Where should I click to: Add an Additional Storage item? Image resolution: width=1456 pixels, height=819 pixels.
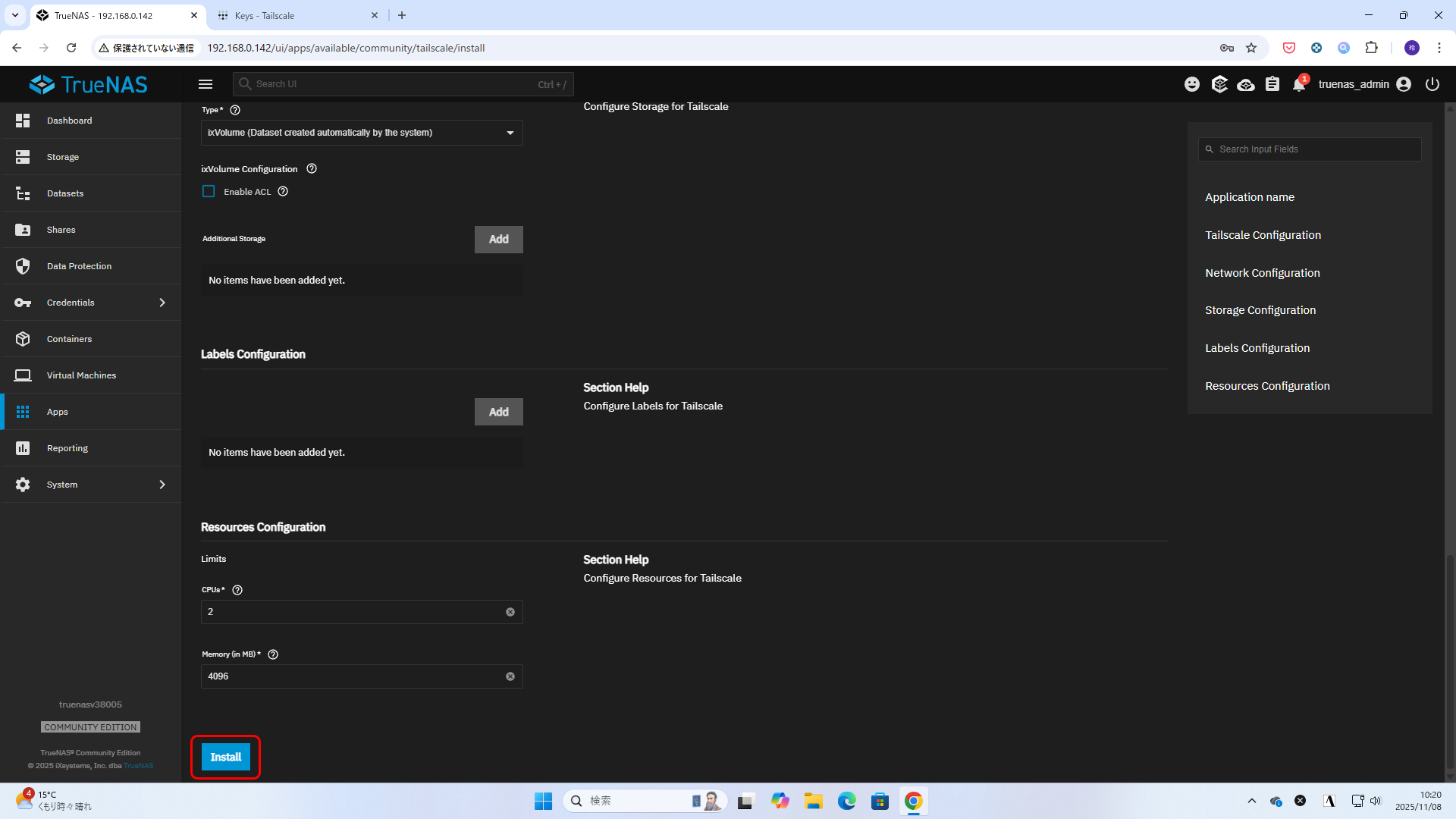click(x=498, y=239)
